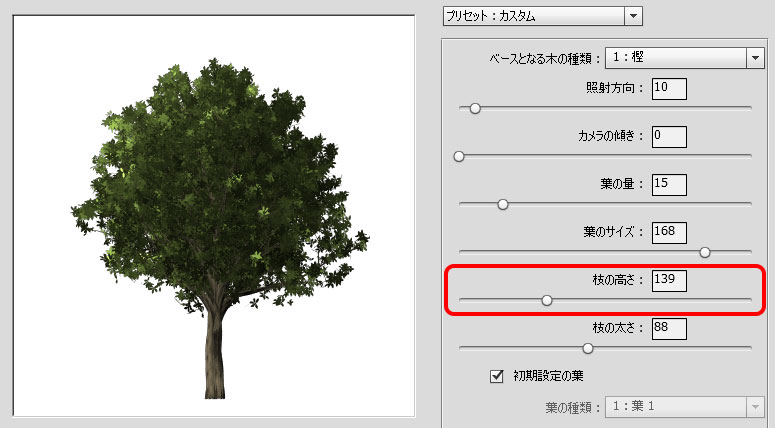Viewport: 775px width, 428px height.
Task: Click the preset dropdown arrow button
Action: (633, 16)
